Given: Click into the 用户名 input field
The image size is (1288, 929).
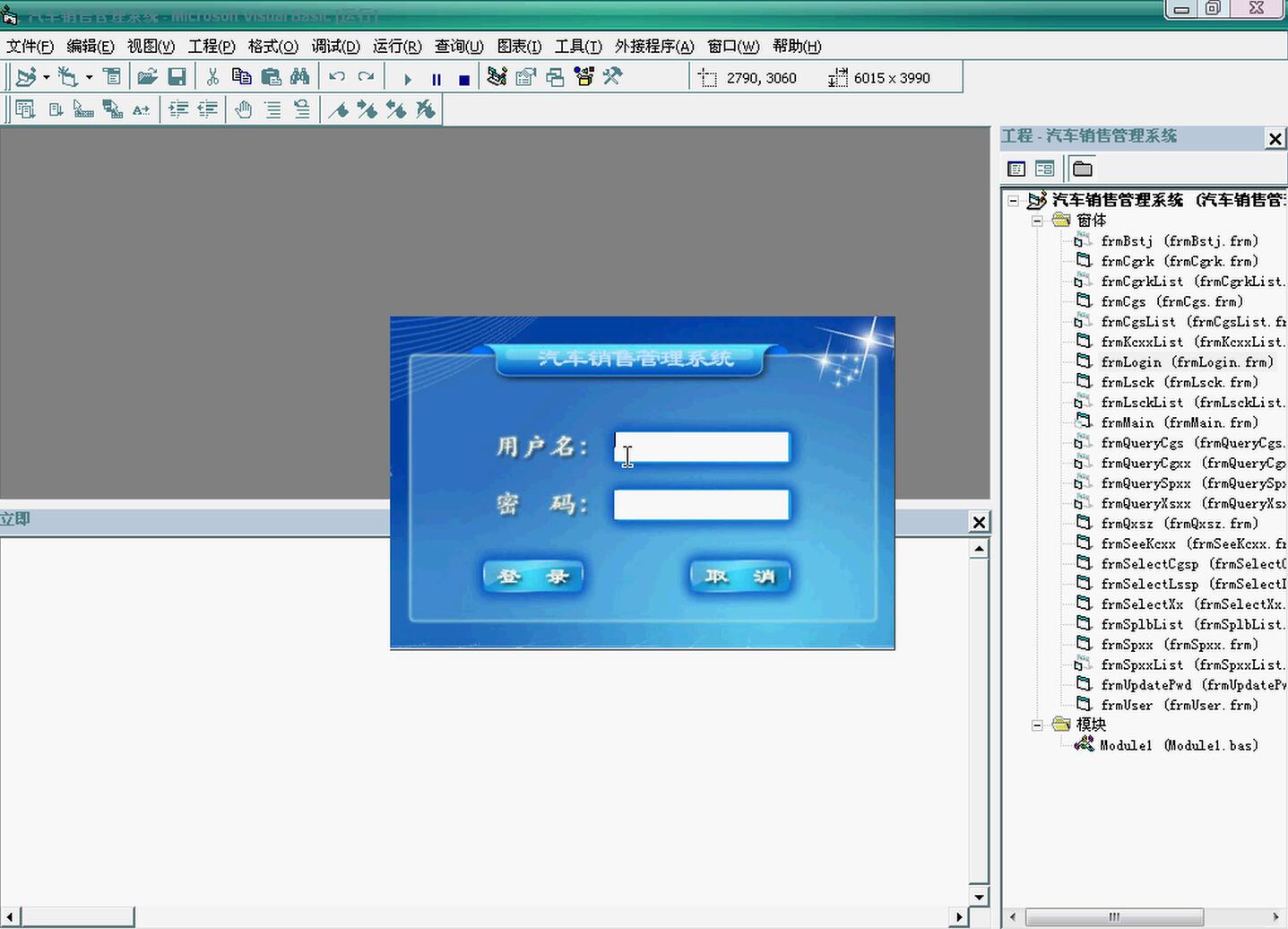Looking at the screenshot, I should click(x=702, y=447).
